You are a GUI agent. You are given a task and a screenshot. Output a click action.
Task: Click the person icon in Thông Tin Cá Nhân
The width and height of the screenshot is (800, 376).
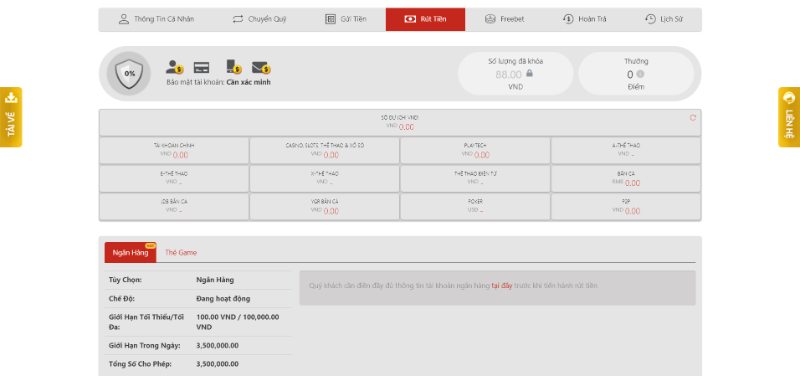pyautogui.click(x=123, y=19)
